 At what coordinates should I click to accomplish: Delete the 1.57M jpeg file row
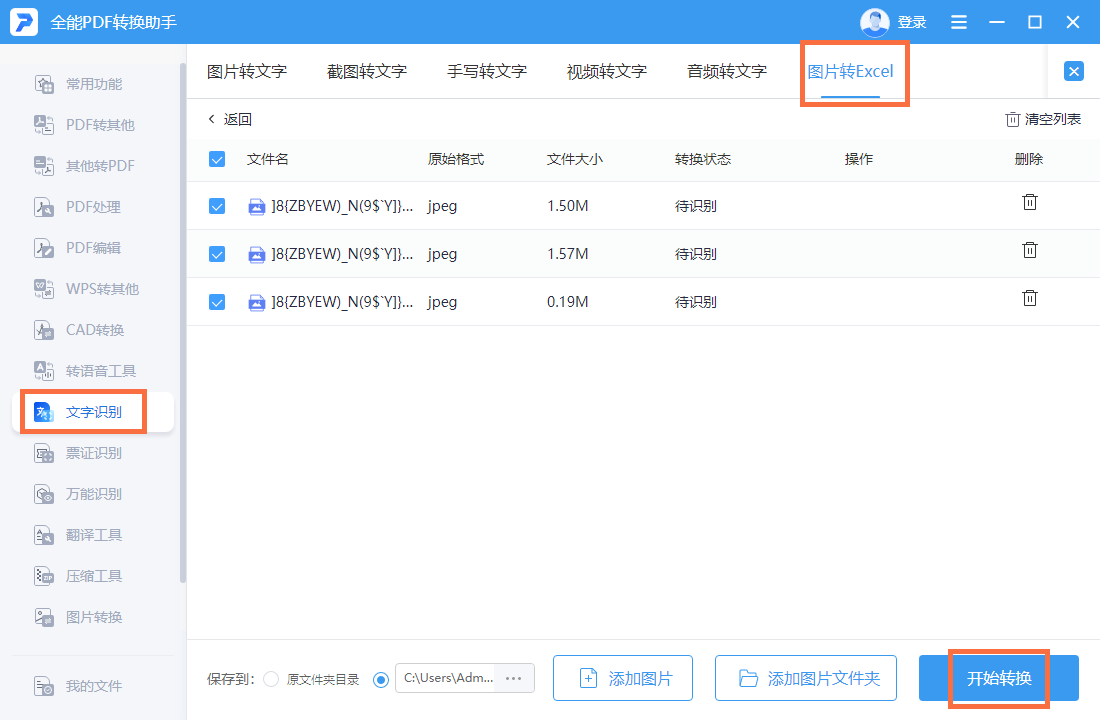tap(1029, 250)
